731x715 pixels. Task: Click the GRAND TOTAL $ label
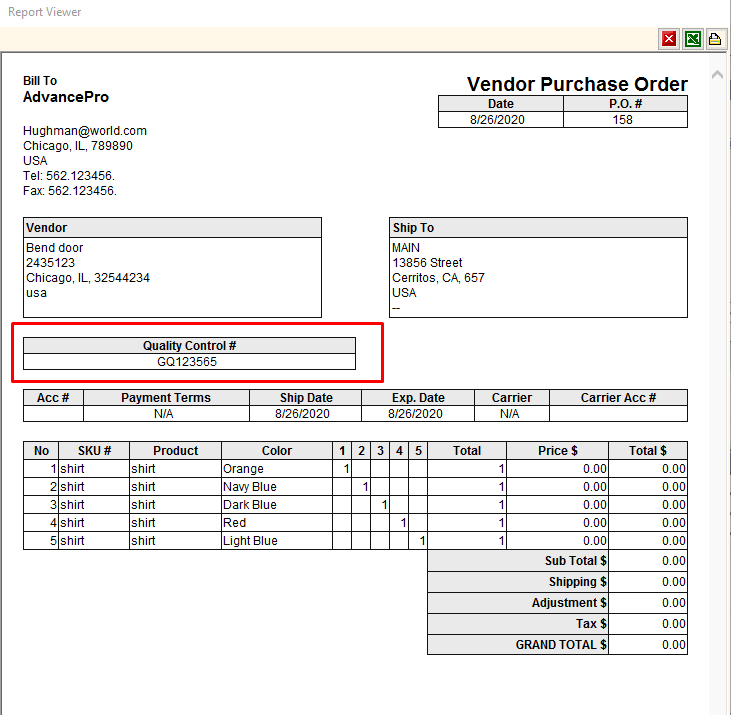[561, 645]
